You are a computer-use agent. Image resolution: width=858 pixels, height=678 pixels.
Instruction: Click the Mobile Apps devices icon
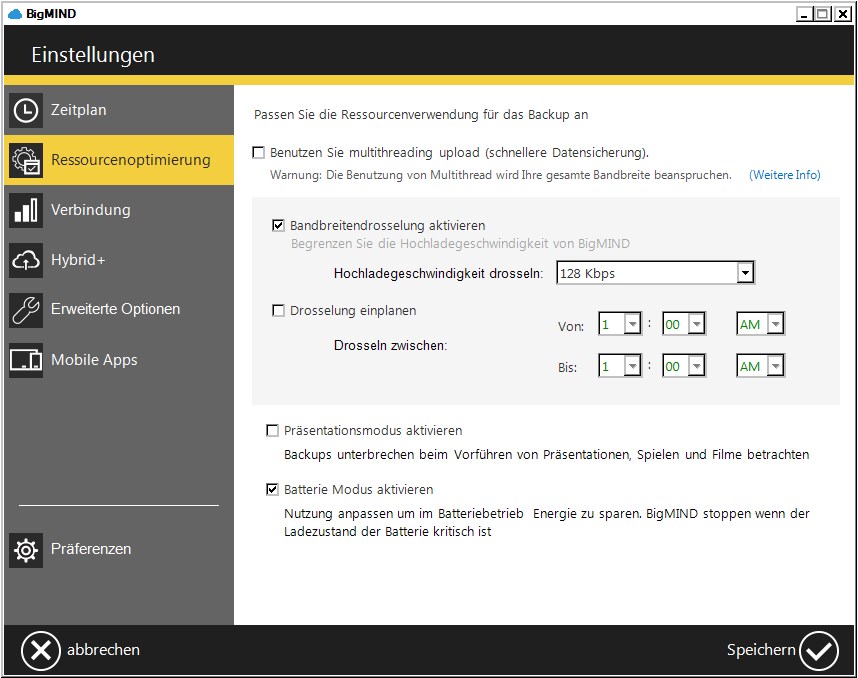click(x=26, y=360)
